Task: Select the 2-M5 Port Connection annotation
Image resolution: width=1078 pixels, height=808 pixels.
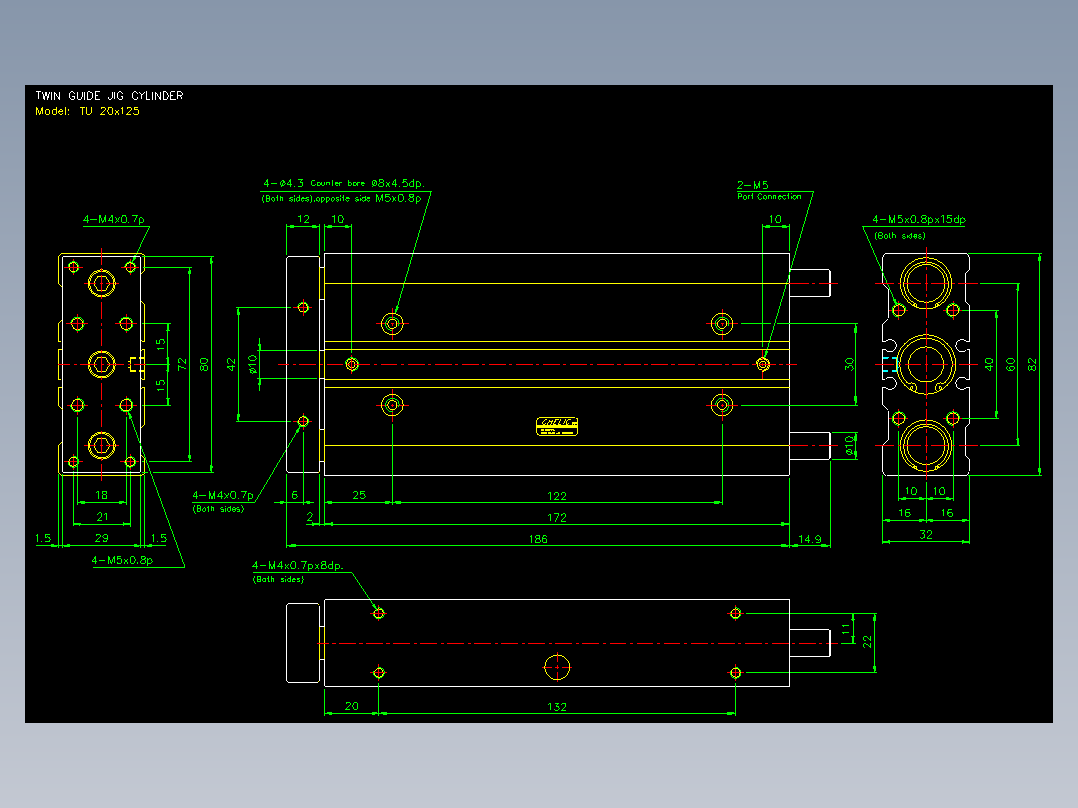Action: point(769,190)
